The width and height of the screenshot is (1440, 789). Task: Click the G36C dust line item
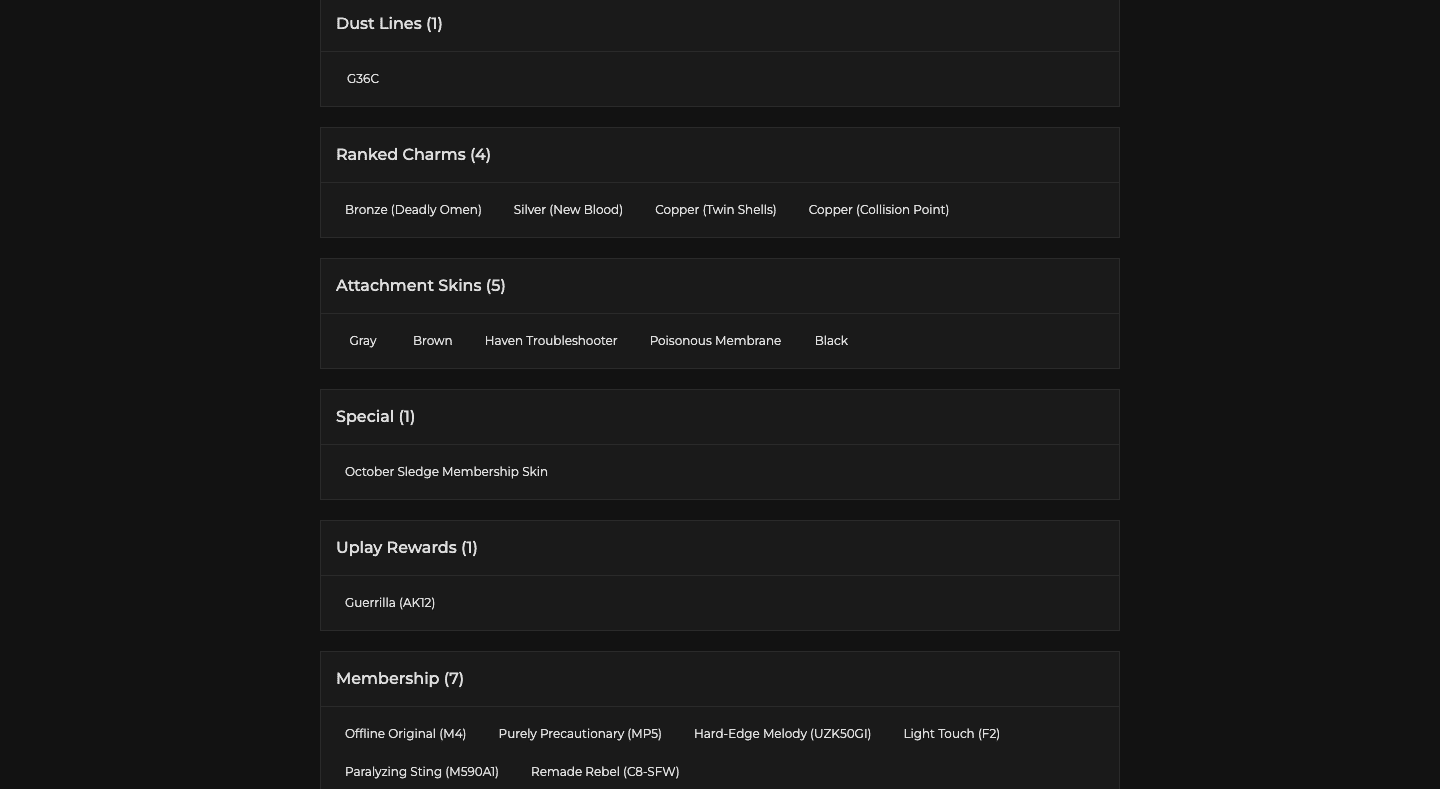[x=363, y=79]
